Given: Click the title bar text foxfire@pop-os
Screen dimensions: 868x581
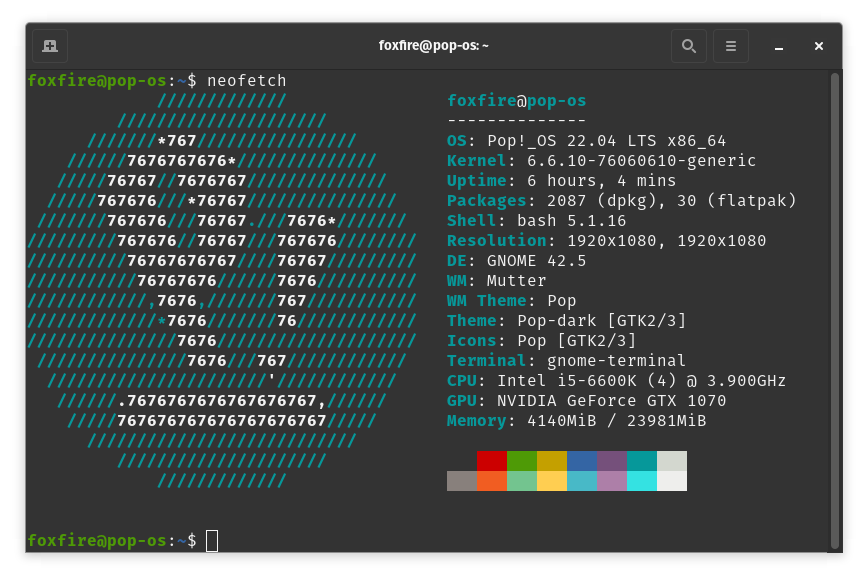Looking at the screenshot, I should coord(433,44).
